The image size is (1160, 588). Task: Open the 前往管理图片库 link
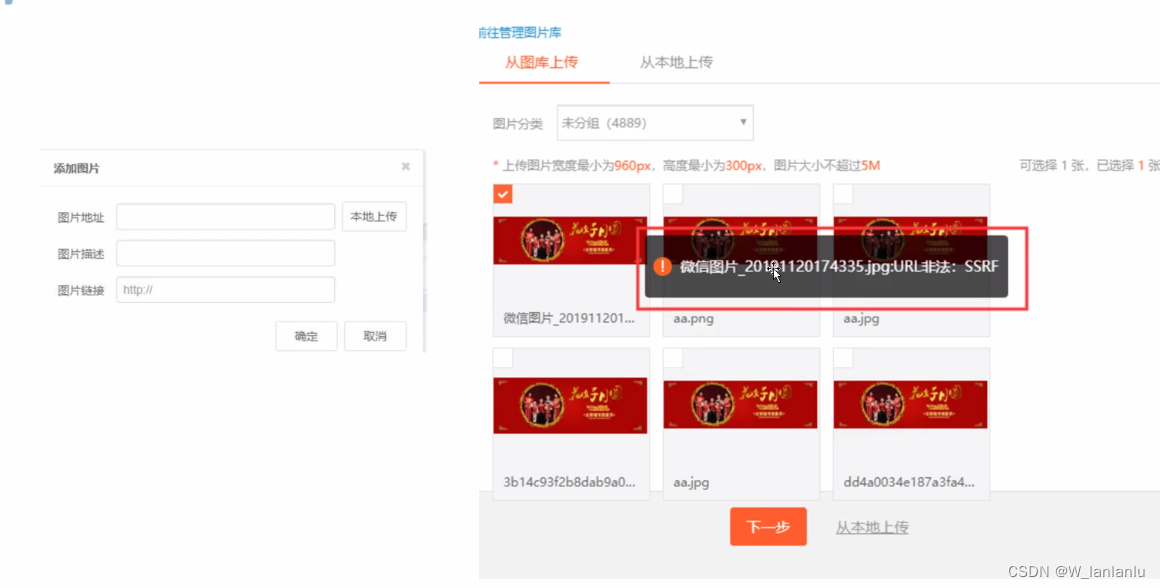pyautogui.click(x=520, y=33)
